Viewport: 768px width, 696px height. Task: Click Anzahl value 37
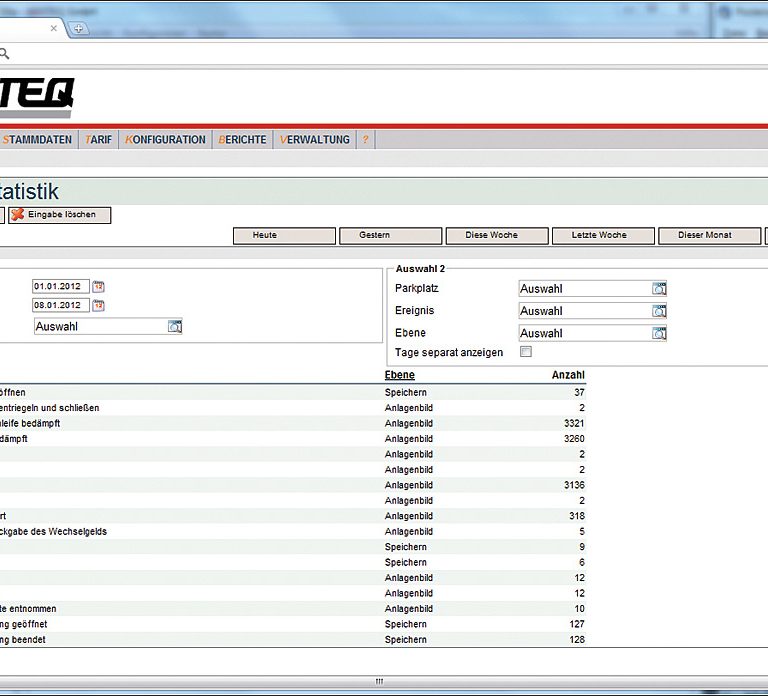click(x=579, y=393)
